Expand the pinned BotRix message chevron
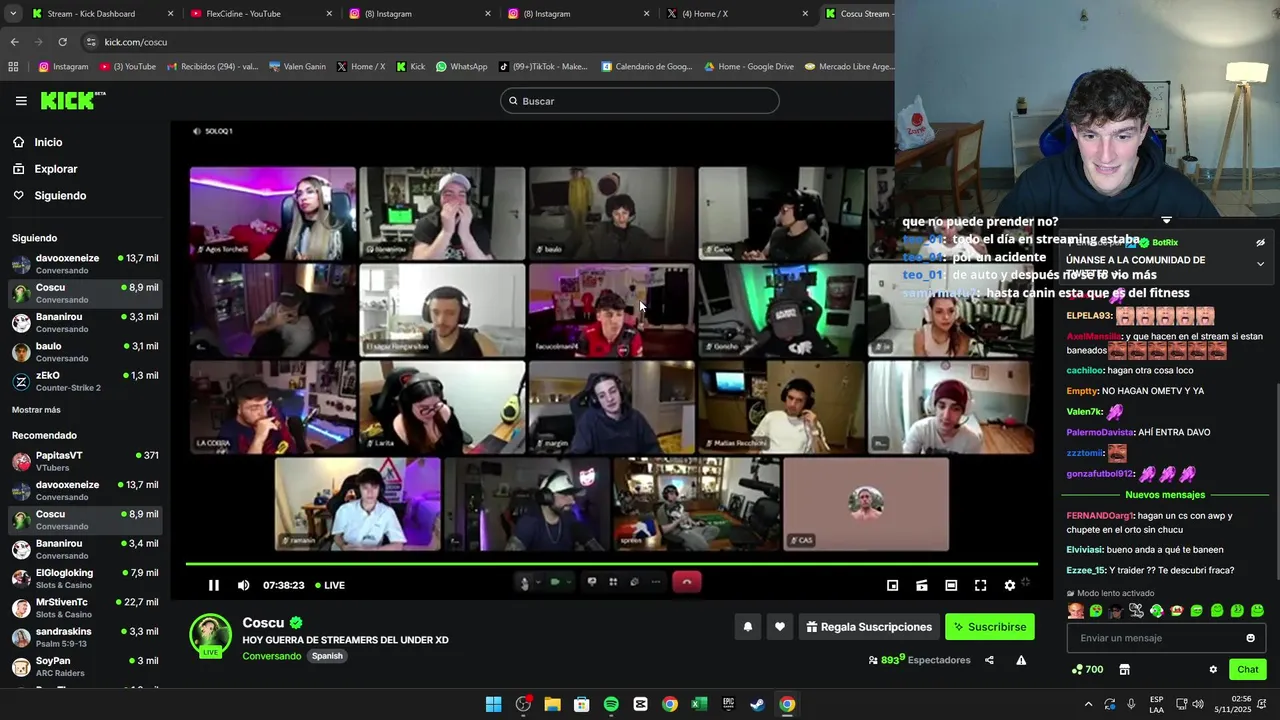 (1260, 264)
